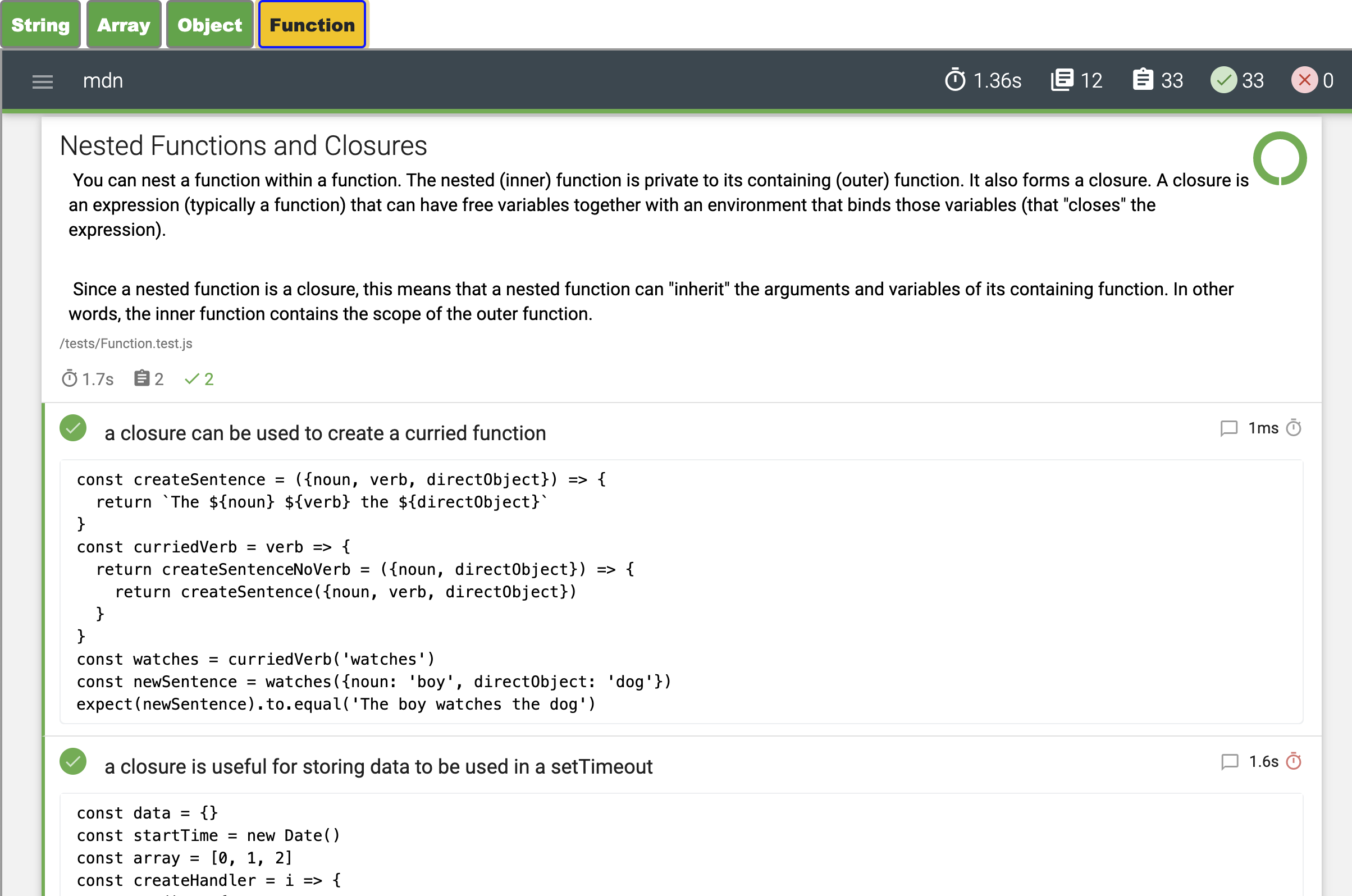
Task: Click the message bubble beside 1ms duration
Action: 1230,428
